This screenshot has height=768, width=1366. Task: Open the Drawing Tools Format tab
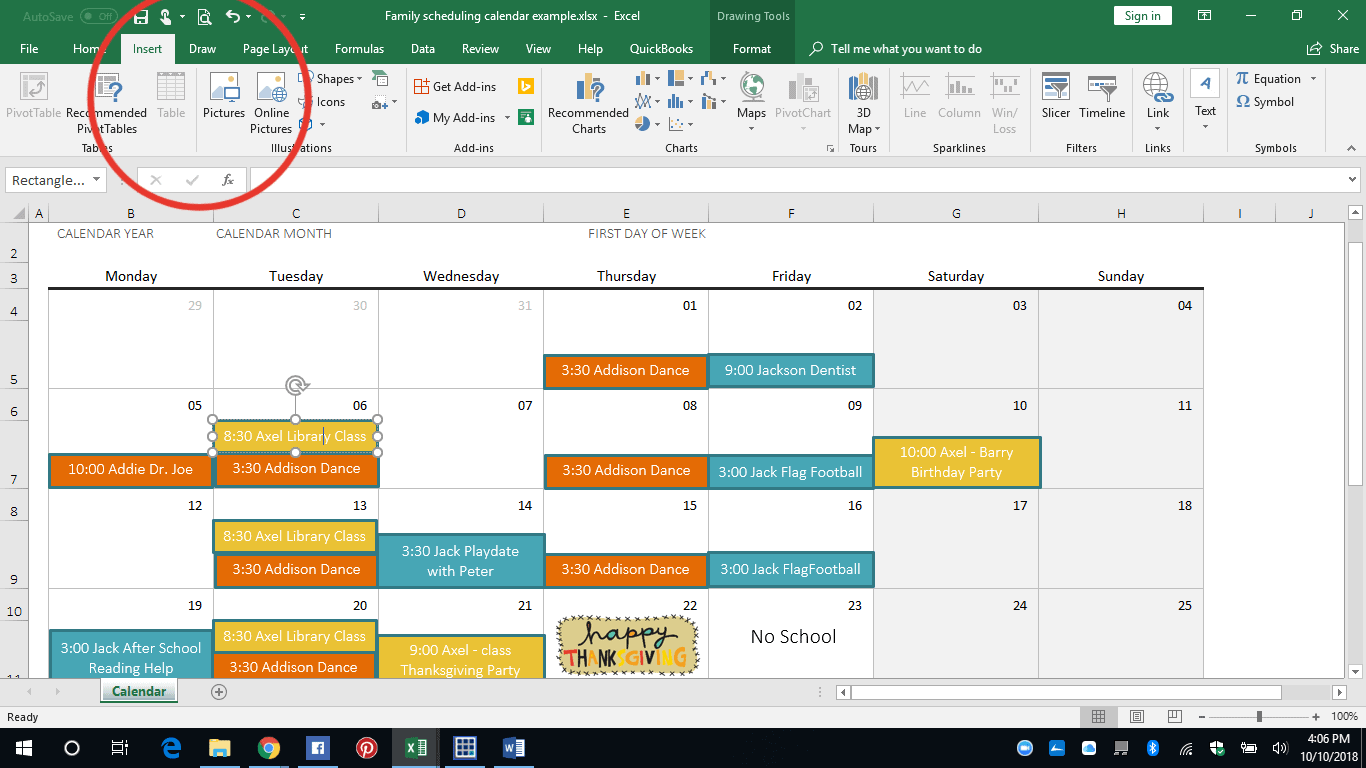(752, 48)
